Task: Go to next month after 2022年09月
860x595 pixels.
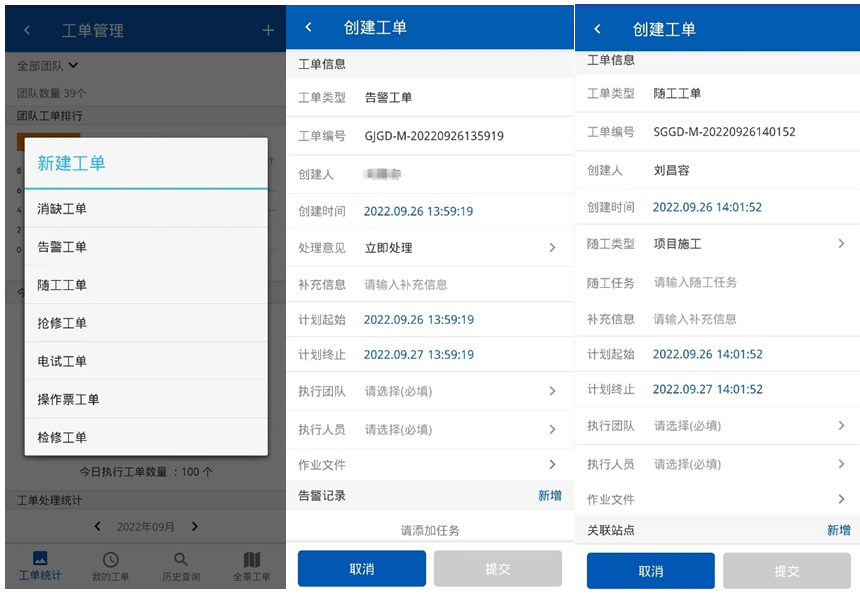Action: (195, 526)
